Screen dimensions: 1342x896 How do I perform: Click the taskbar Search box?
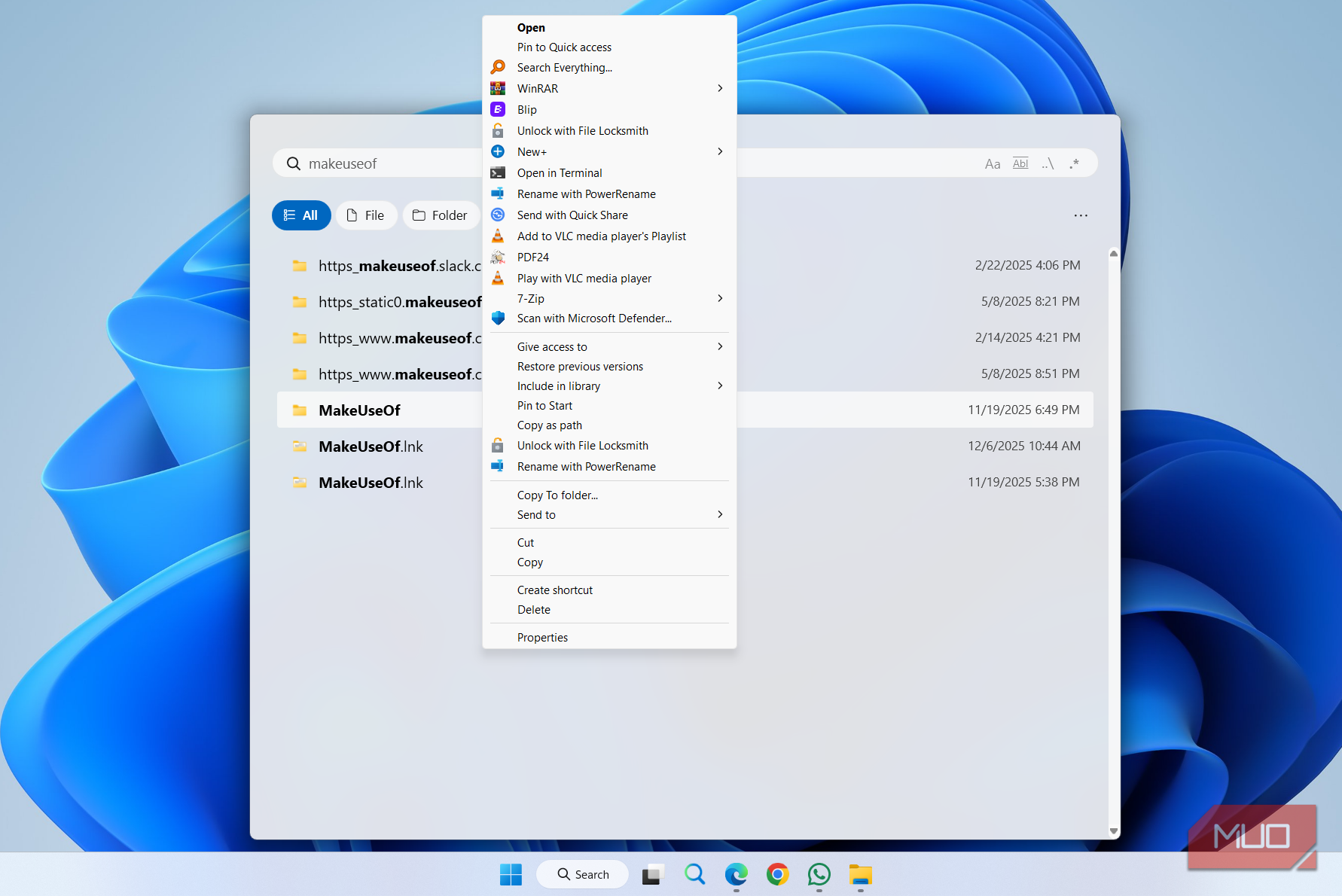click(x=582, y=874)
